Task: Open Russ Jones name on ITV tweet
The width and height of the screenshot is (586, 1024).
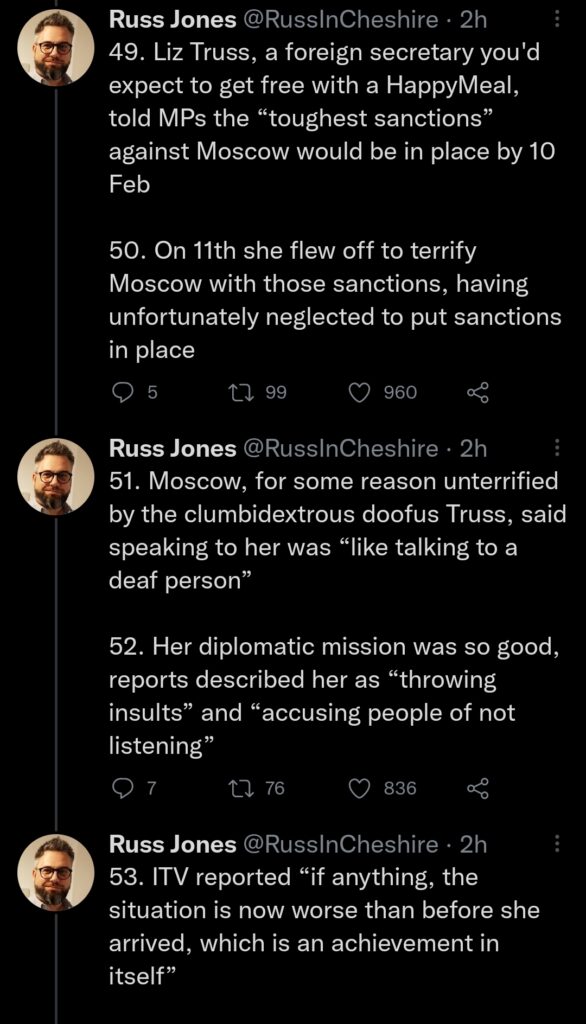Action: 172,844
